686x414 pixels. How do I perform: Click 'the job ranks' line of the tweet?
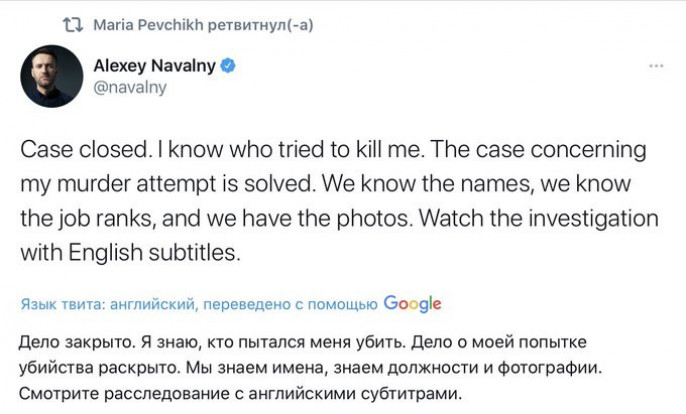click(x=78, y=217)
